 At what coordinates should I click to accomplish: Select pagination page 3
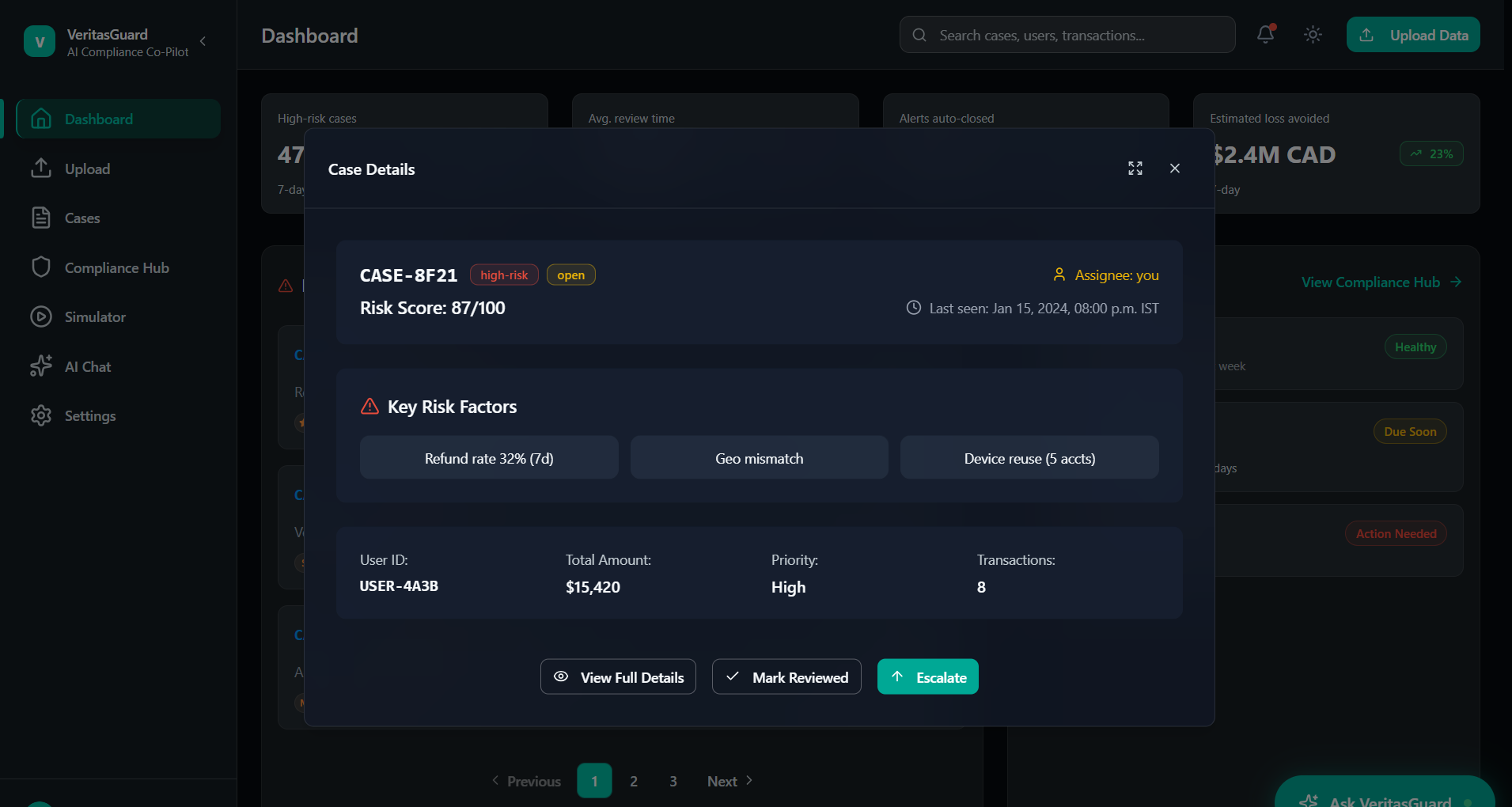click(x=673, y=781)
